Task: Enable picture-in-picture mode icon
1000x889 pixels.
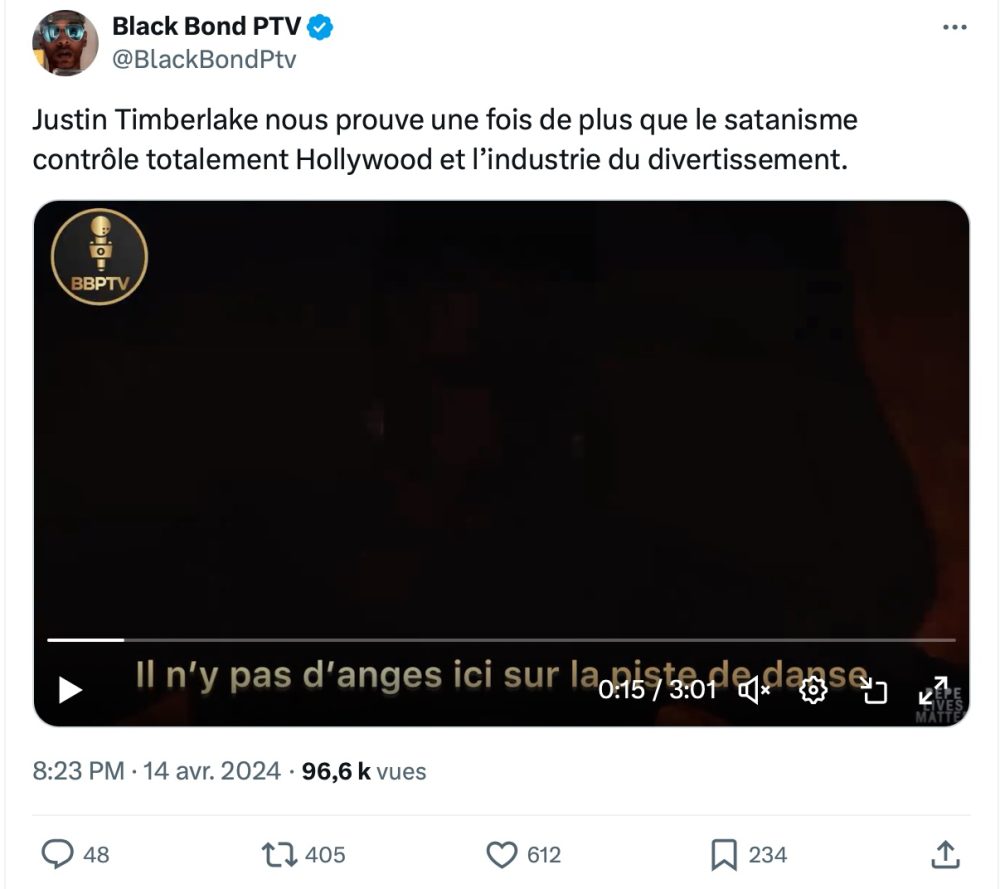Action: tap(873, 691)
